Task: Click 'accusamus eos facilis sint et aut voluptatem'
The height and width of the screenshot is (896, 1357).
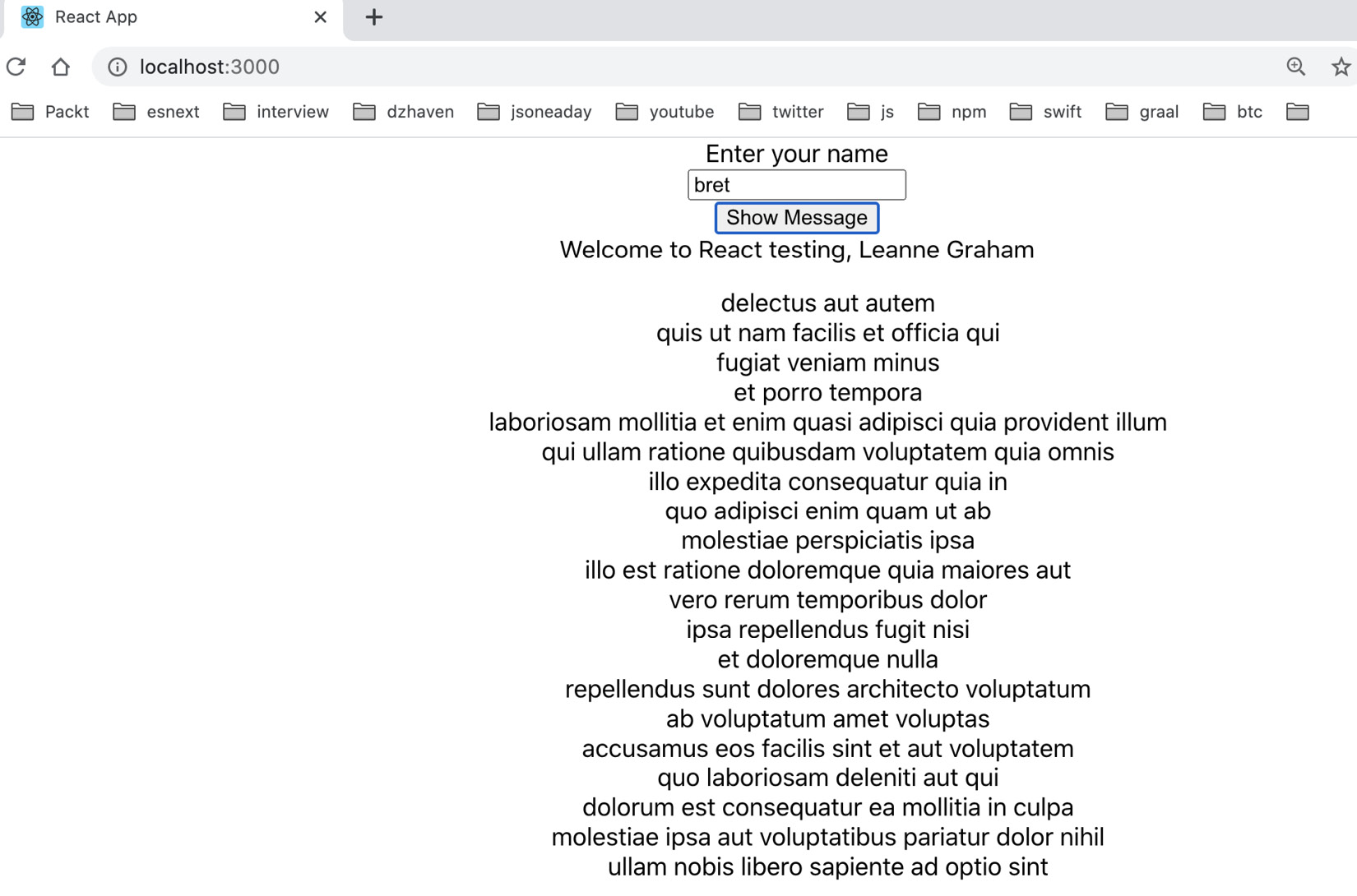Action: click(828, 748)
